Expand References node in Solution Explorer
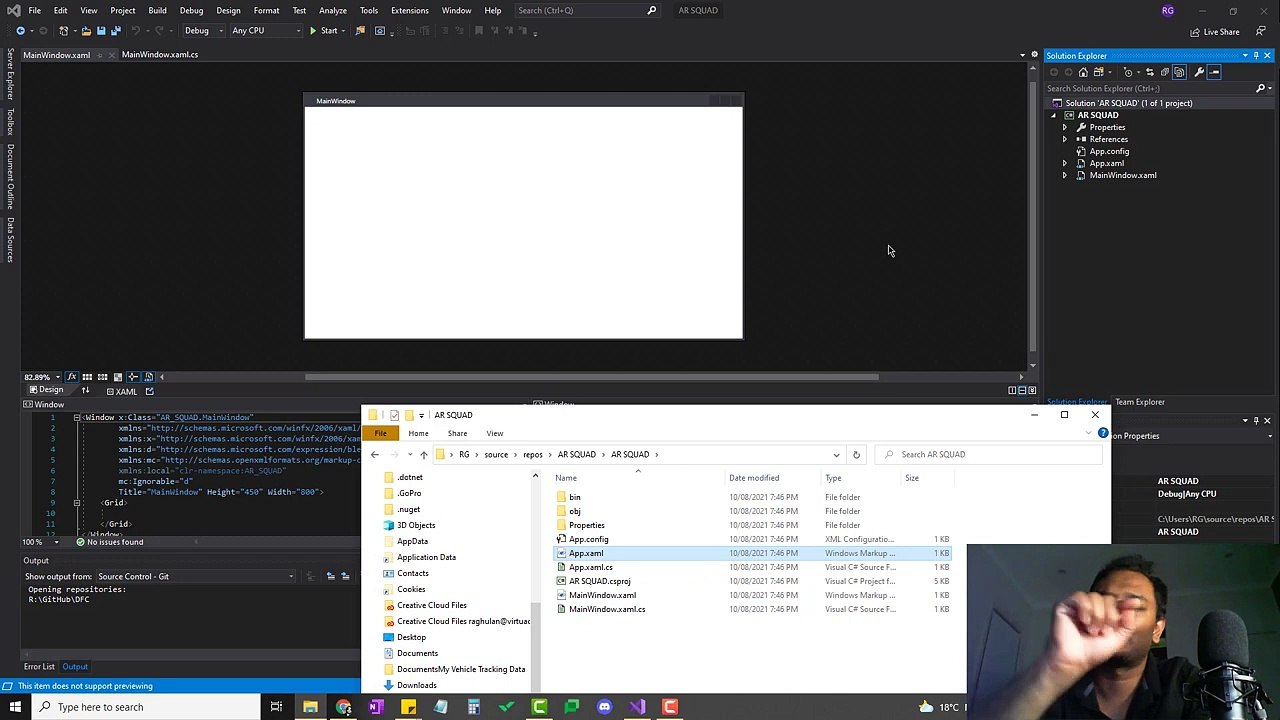This screenshot has height=720, width=1280. tap(1064, 139)
